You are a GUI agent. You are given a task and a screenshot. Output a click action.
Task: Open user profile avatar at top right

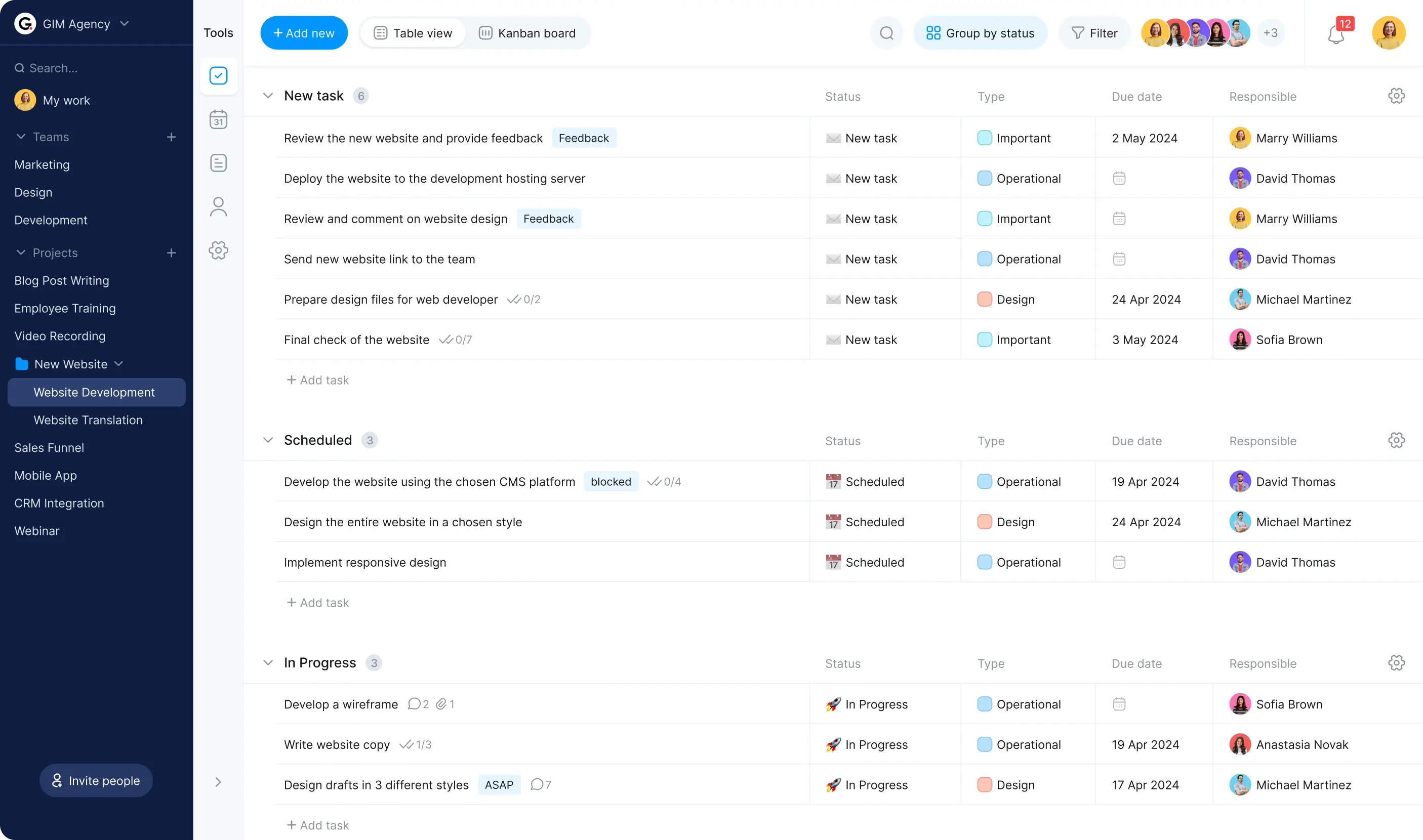[1389, 33]
